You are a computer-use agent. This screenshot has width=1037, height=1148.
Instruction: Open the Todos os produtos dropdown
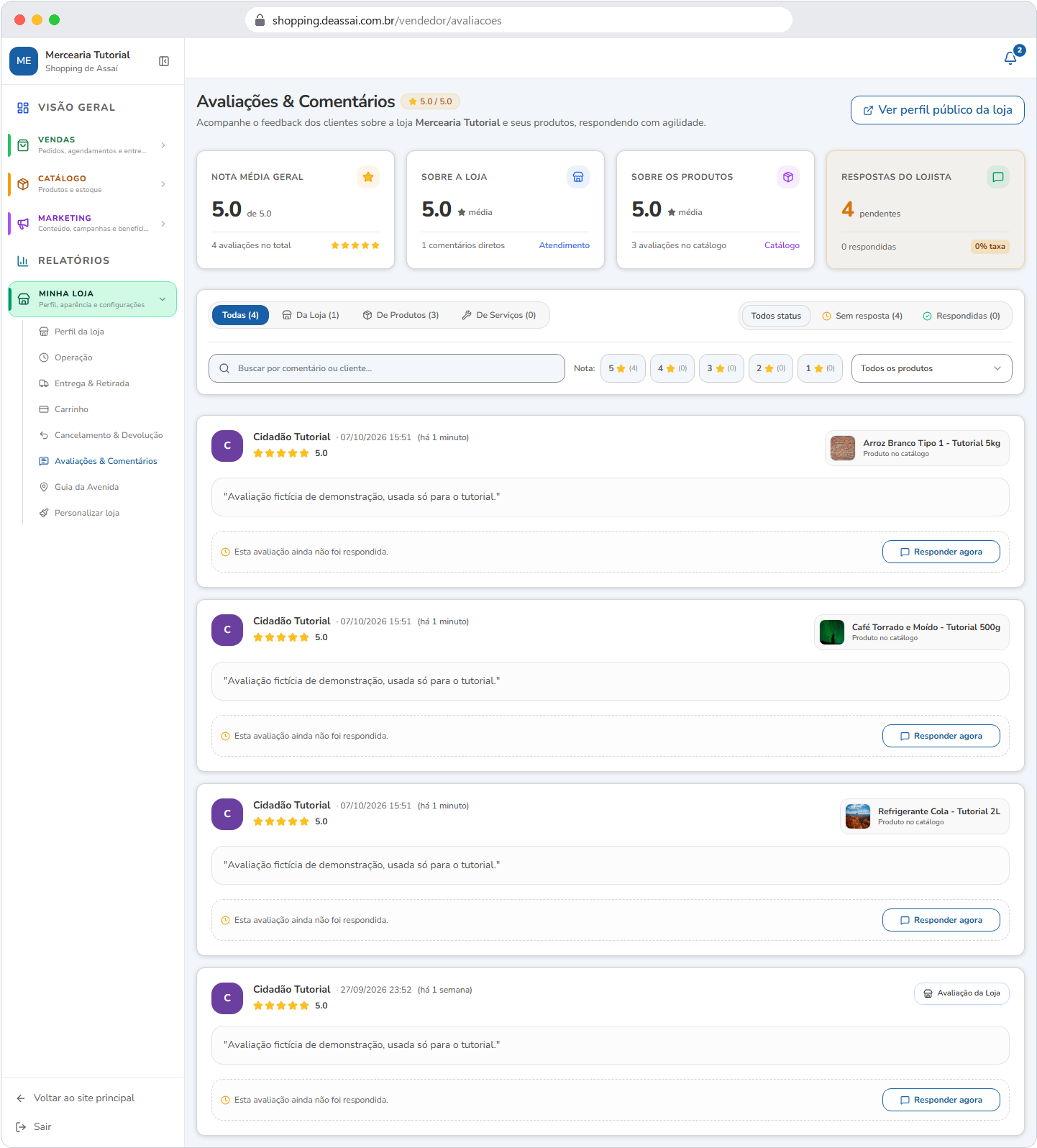[931, 368]
